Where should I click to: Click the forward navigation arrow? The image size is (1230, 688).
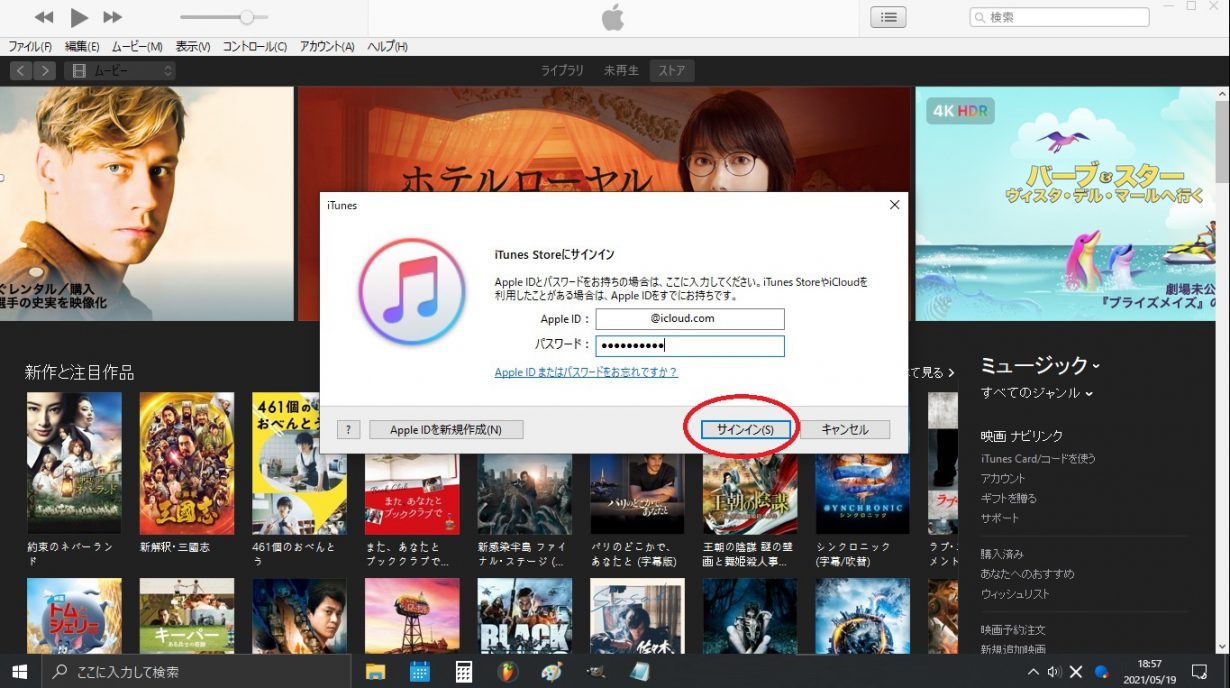[44, 70]
